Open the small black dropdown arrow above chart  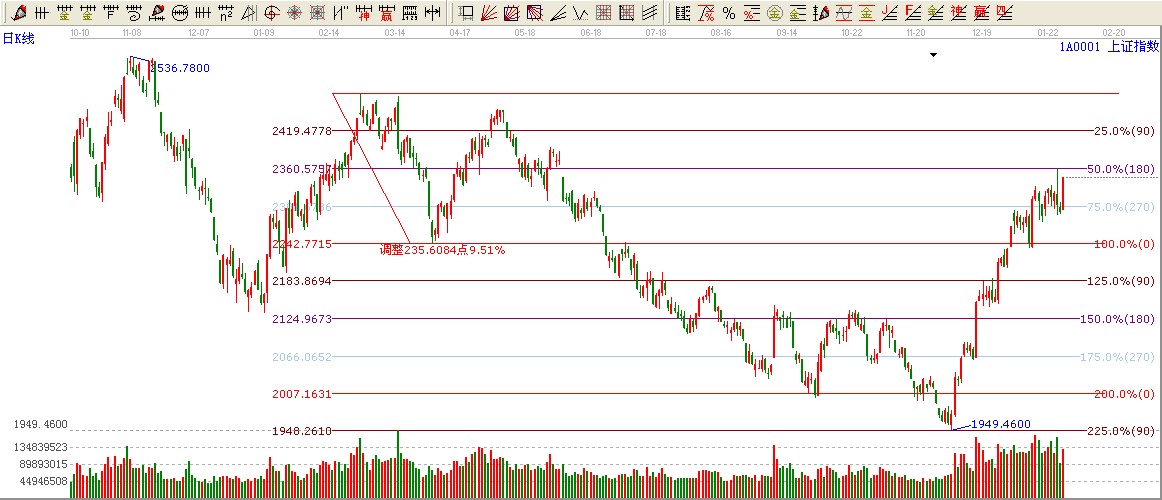click(x=933, y=56)
